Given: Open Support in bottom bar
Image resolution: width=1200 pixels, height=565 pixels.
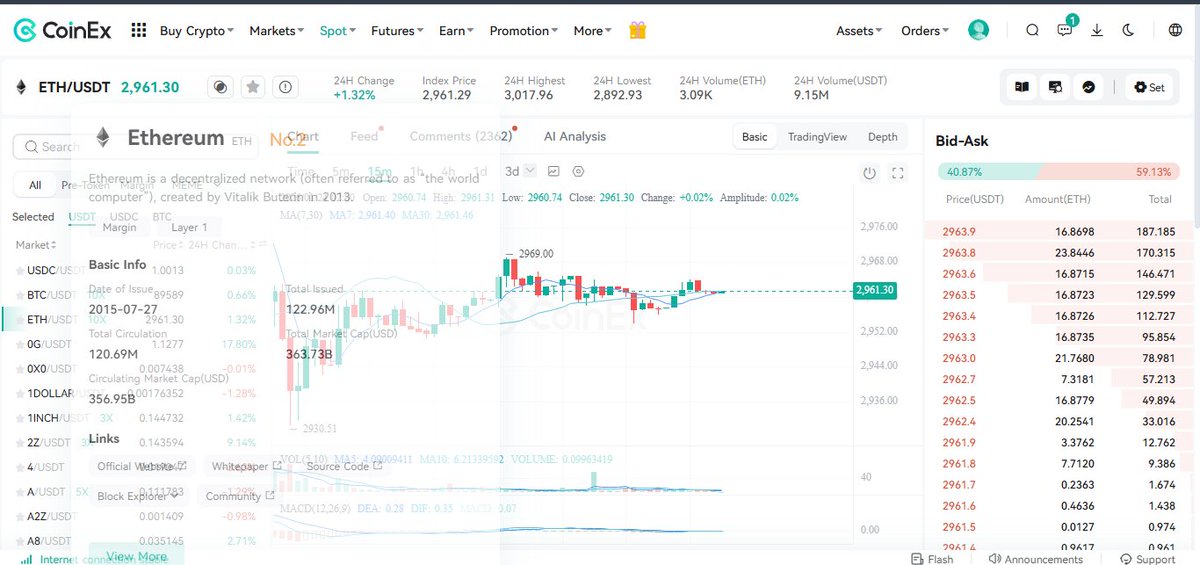Looking at the screenshot, I should (x=1147, y=559).
